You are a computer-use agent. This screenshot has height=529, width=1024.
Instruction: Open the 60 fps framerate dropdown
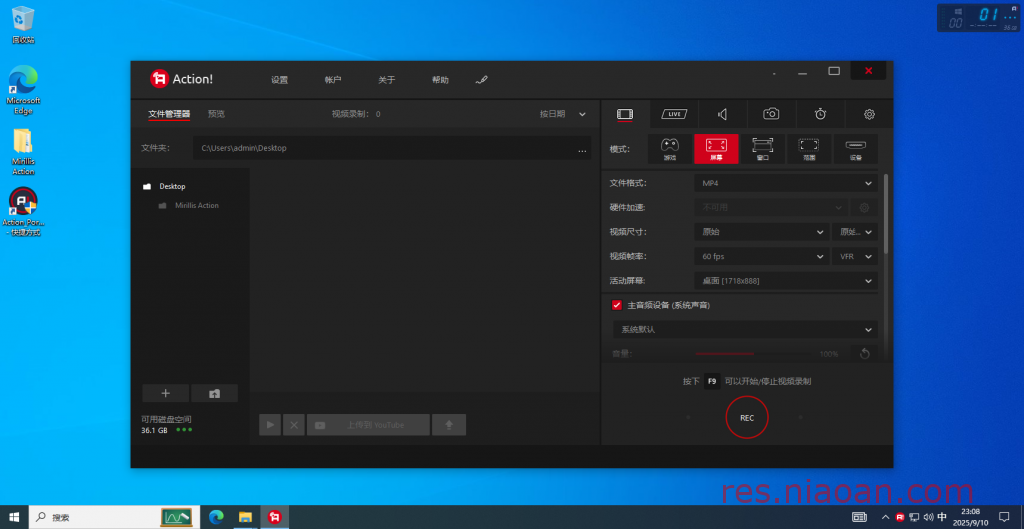click(761, 257)
